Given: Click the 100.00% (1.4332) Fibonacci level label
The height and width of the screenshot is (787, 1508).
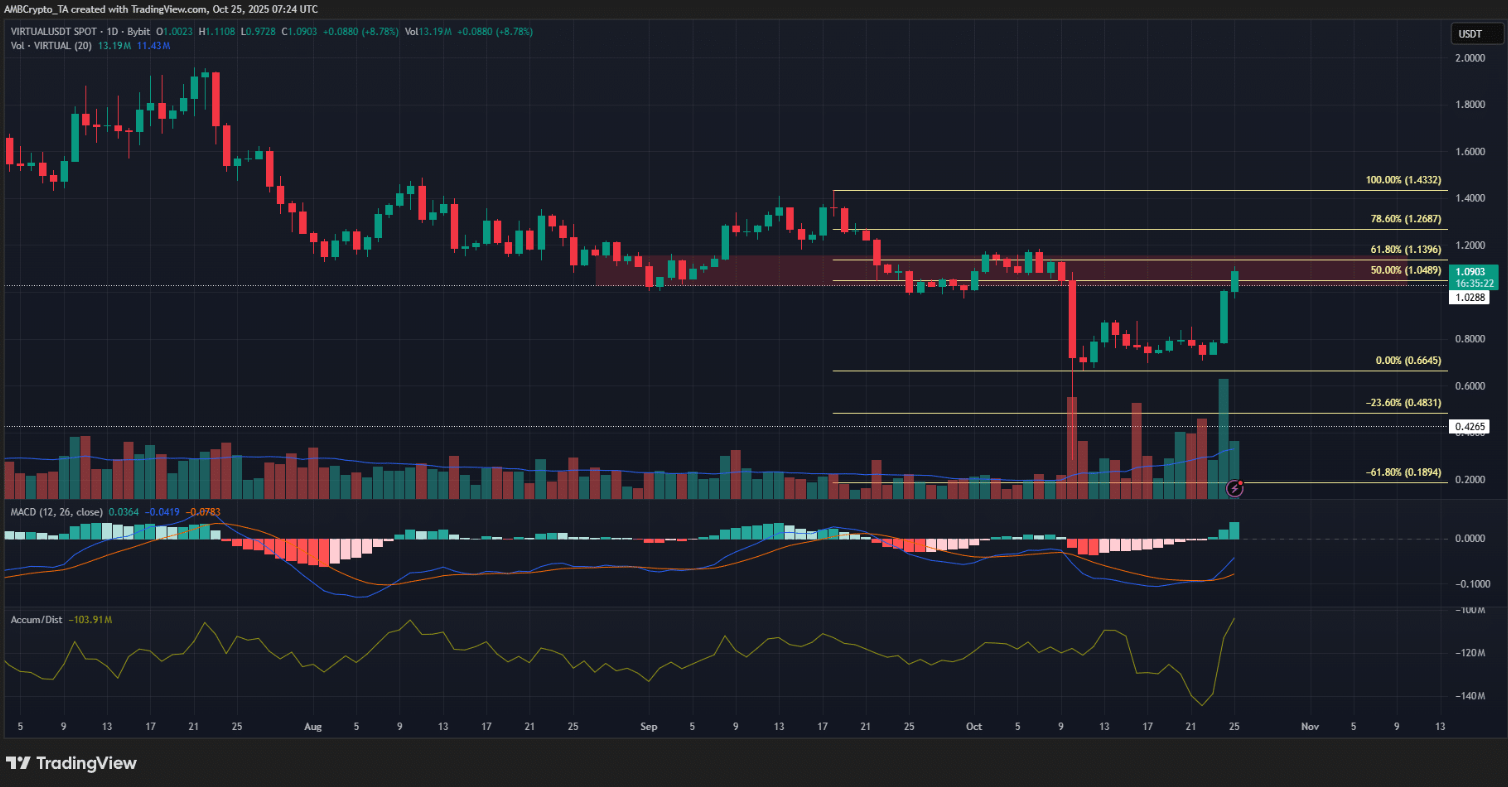Looking at the screenshot, I should point(1402,181).
